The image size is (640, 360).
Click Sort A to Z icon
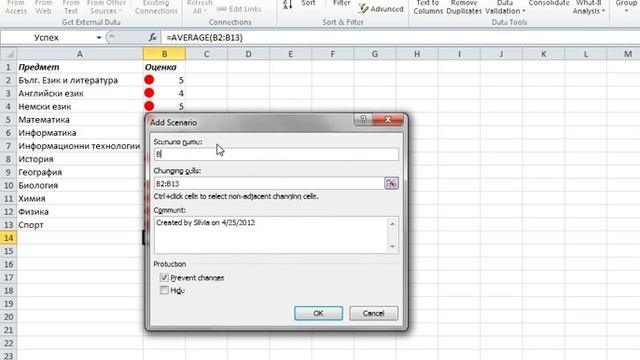point(288,4)
